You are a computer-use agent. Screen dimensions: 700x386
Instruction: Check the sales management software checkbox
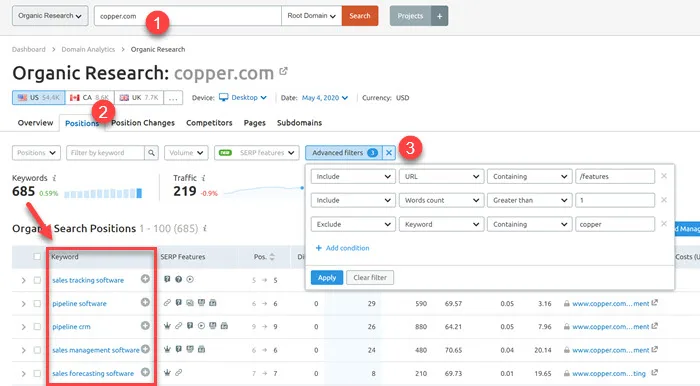[37, 350]
